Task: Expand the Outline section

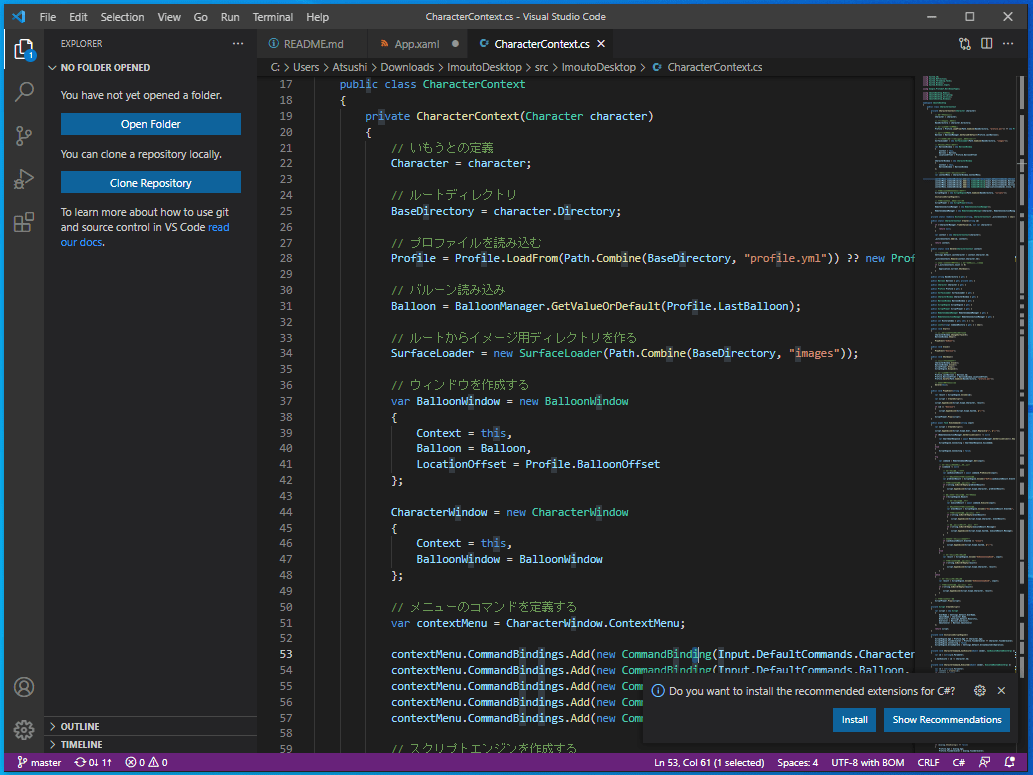Action: [x=152, y=726]
